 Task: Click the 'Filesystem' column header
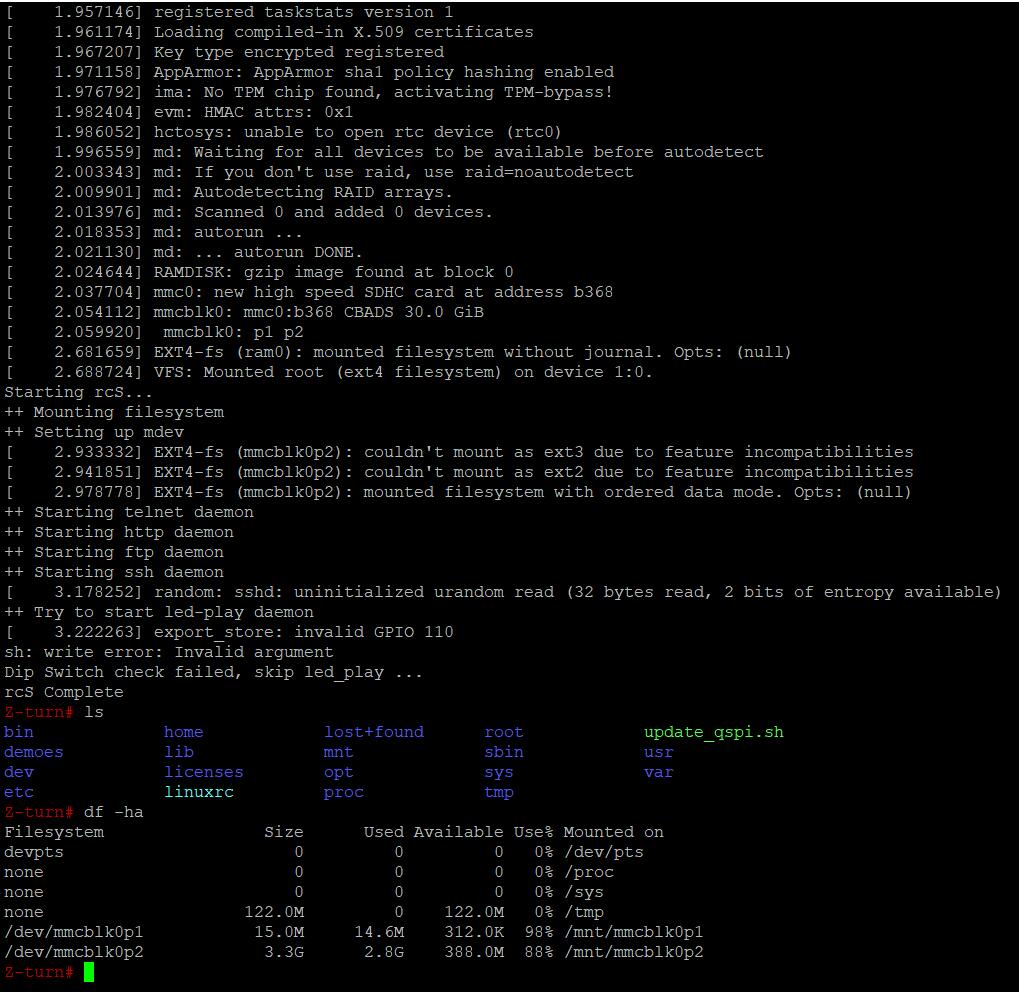54,832
